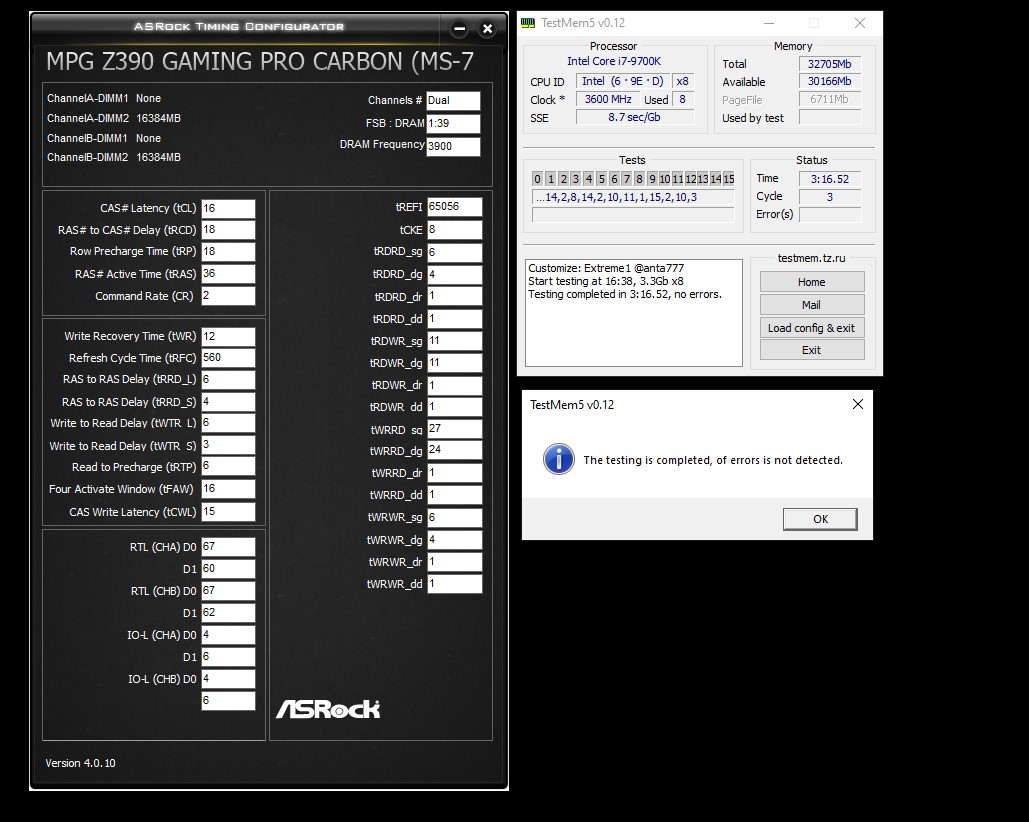The height and width of the screenshot is (822, 1029).
Task: Select the Refresh Cycle Time (tRFC) field
Action: click(x=228, y=358)
